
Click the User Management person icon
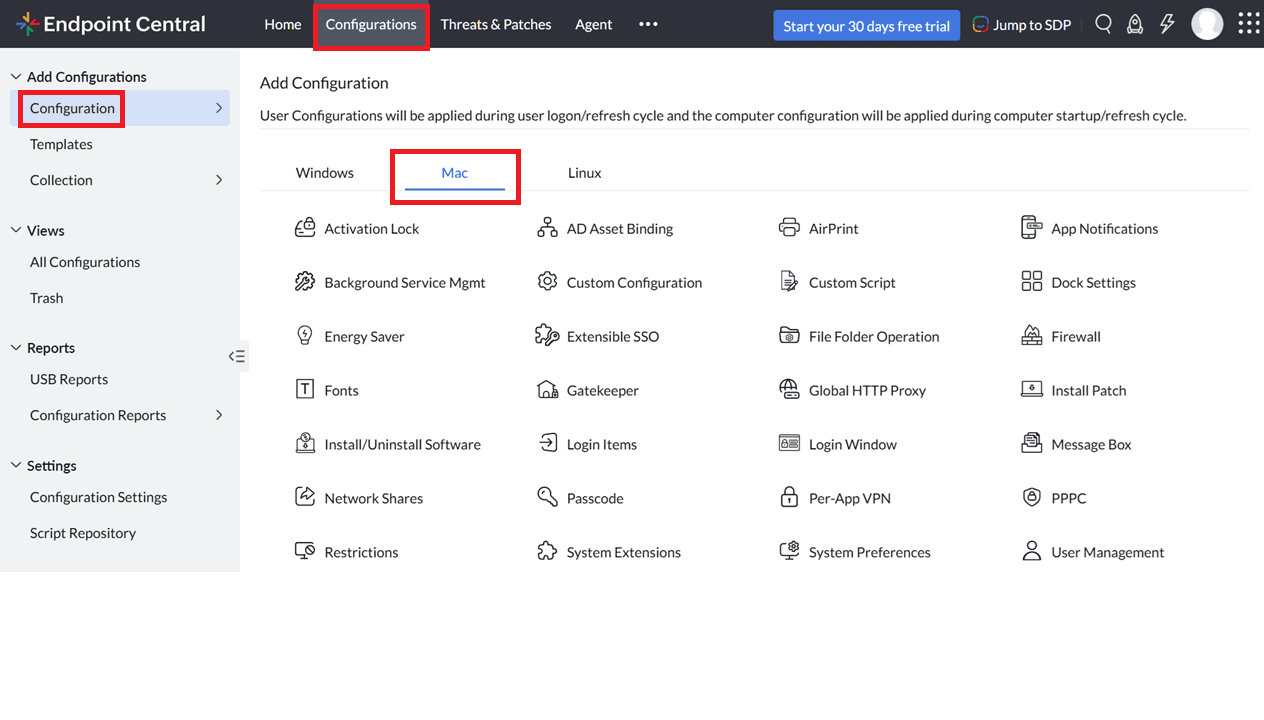click(1032, 552)
